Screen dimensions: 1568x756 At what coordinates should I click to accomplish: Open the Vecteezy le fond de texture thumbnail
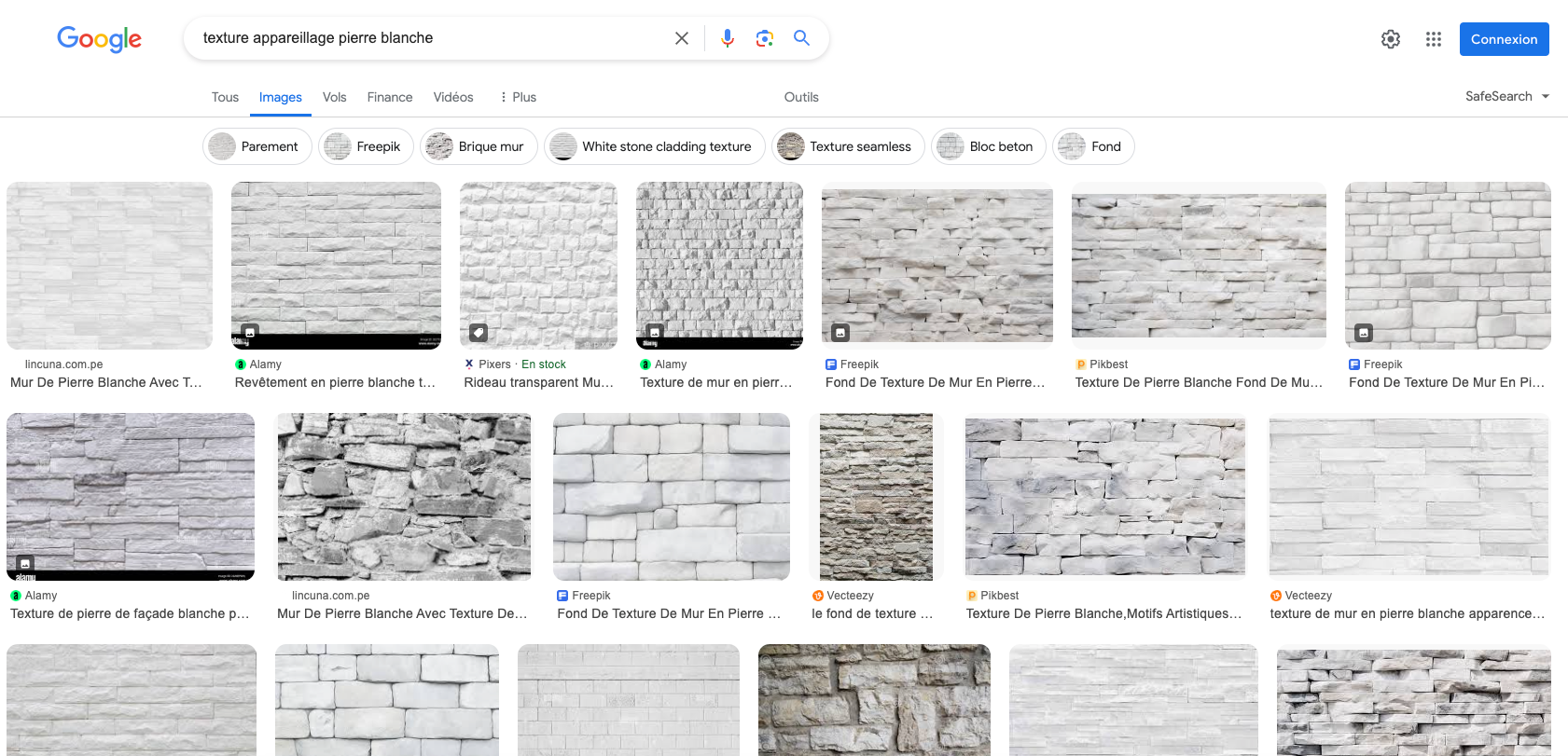click(x=876, y=497)
